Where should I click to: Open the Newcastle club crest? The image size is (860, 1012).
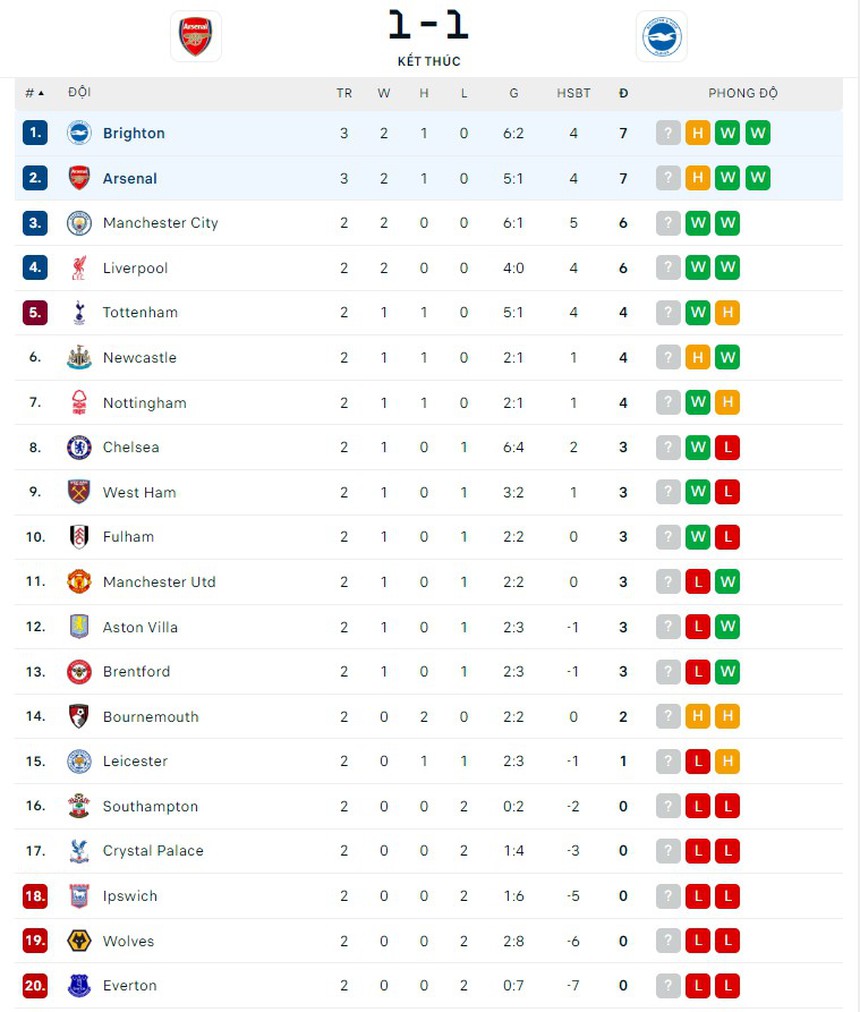(x=79, y=357)
